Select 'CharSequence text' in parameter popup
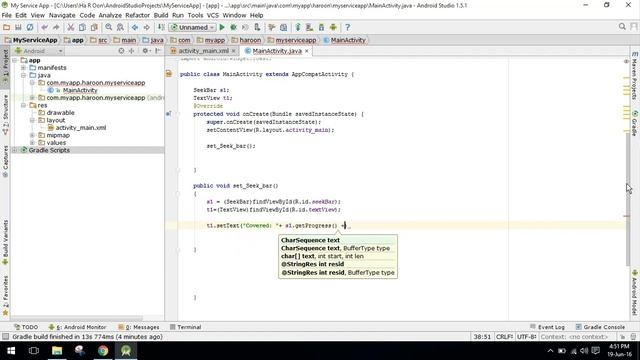 tap(310, 240)
